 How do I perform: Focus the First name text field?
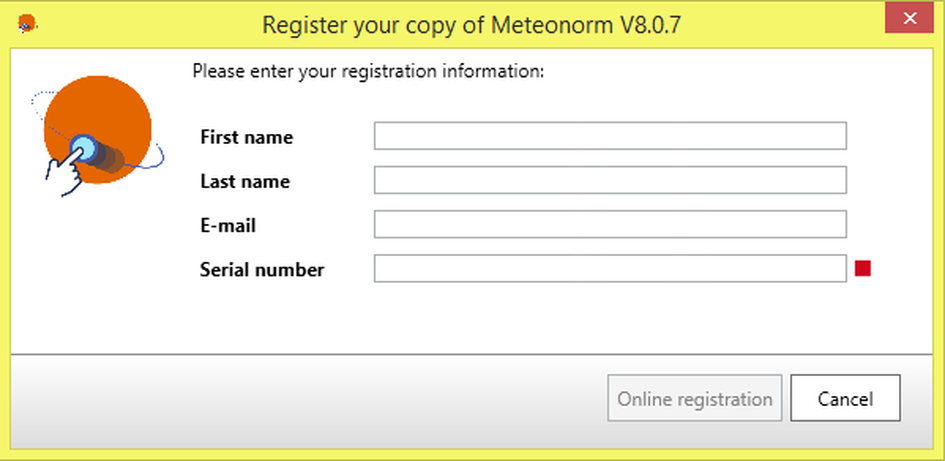610,136
